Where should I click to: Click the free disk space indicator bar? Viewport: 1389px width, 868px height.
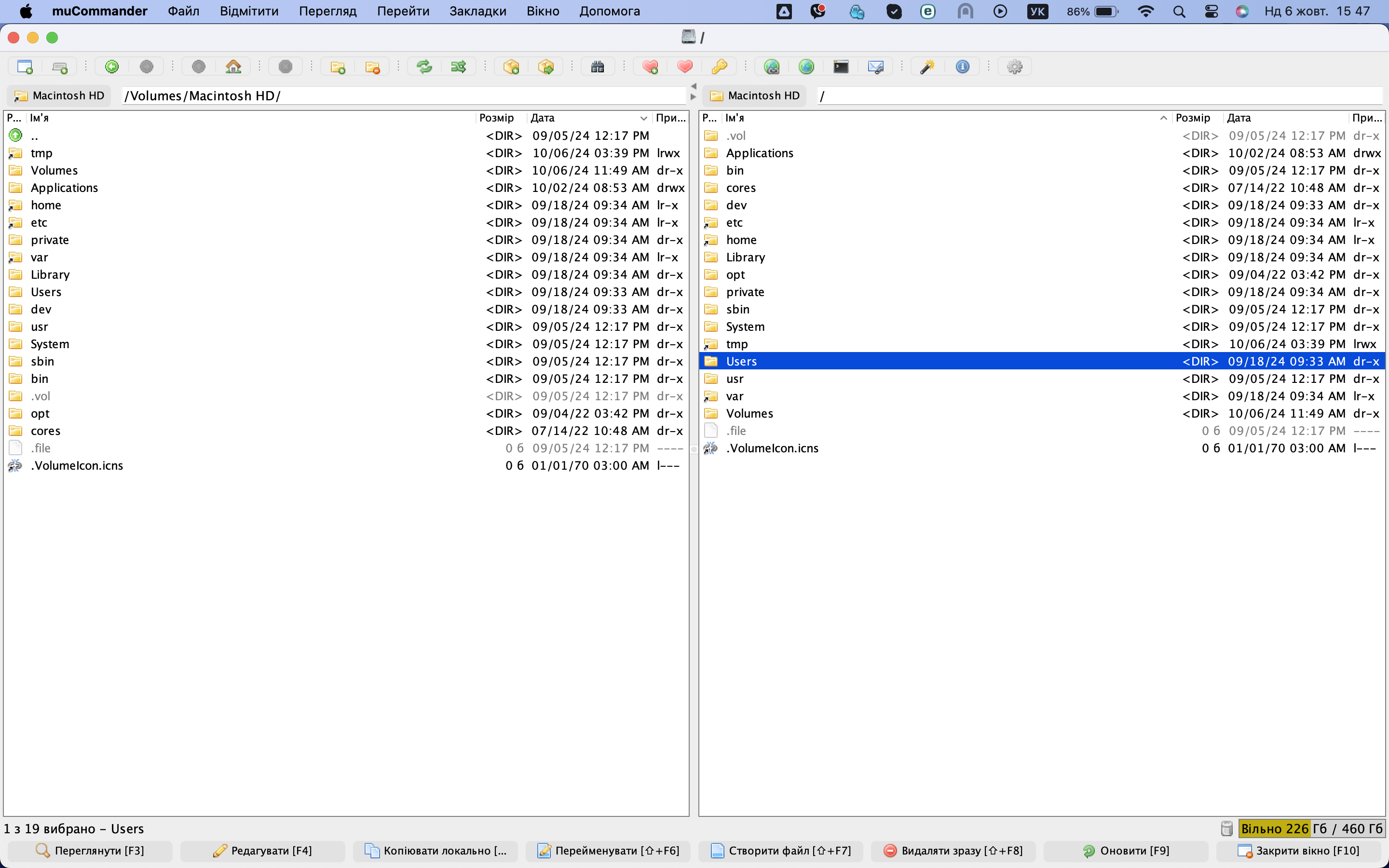coord(1310,828)
